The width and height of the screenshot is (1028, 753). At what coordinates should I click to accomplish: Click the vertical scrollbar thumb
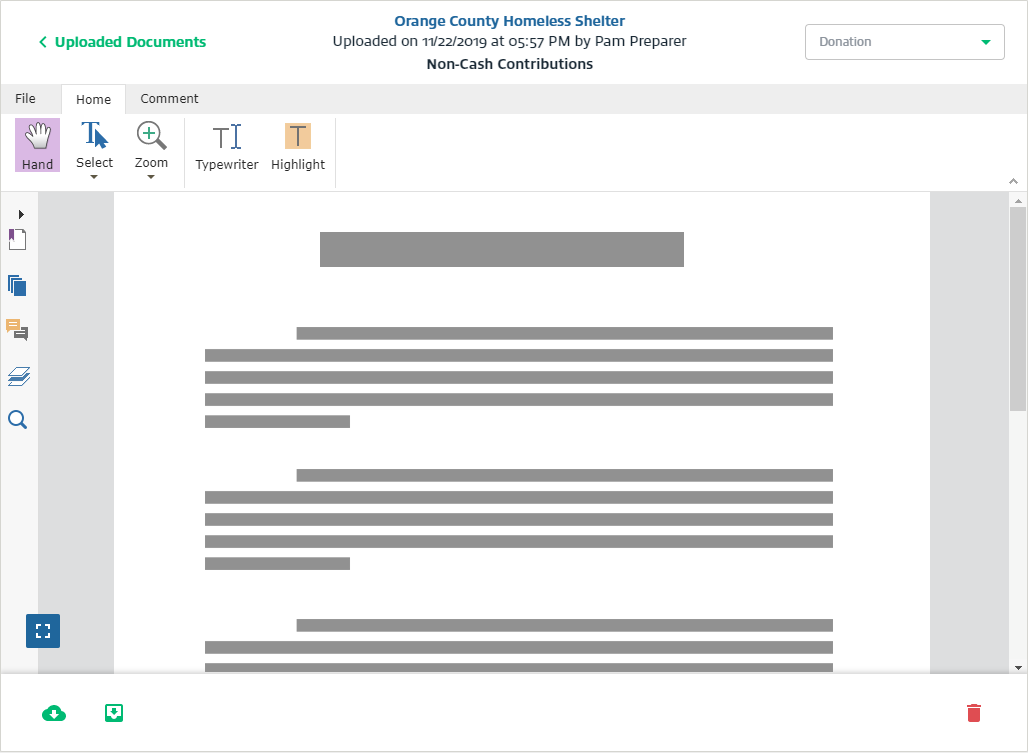point(1018,309)
